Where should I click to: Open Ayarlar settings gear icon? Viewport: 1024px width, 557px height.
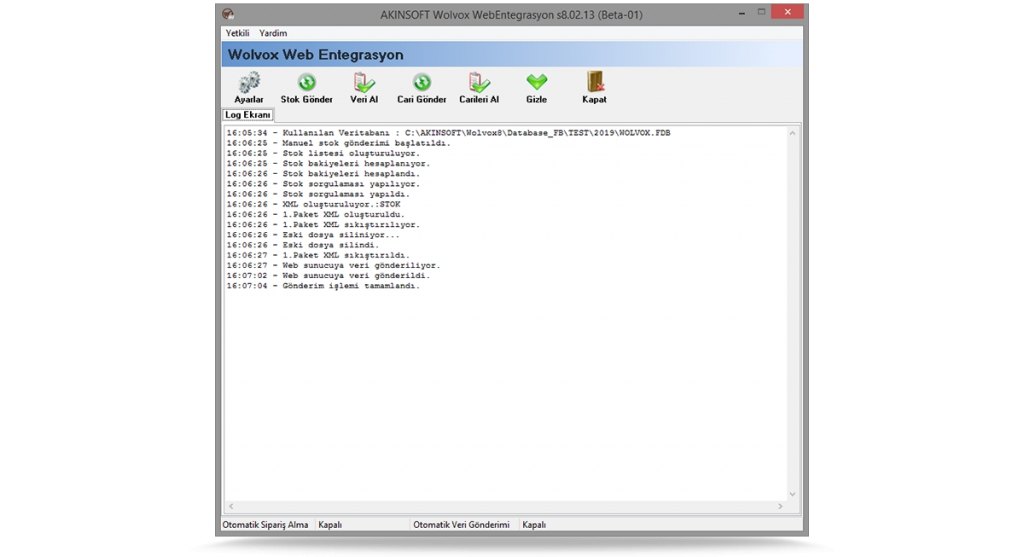point(249,83)
